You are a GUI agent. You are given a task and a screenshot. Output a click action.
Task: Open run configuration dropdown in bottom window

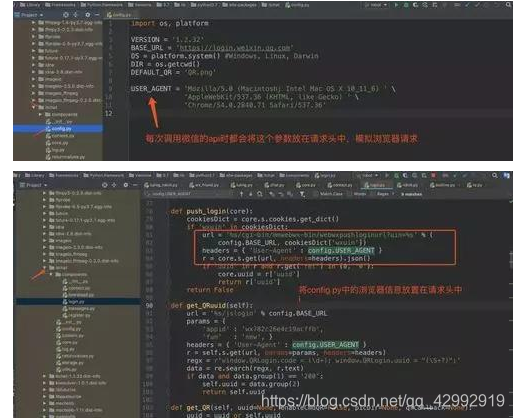[367, 175]
